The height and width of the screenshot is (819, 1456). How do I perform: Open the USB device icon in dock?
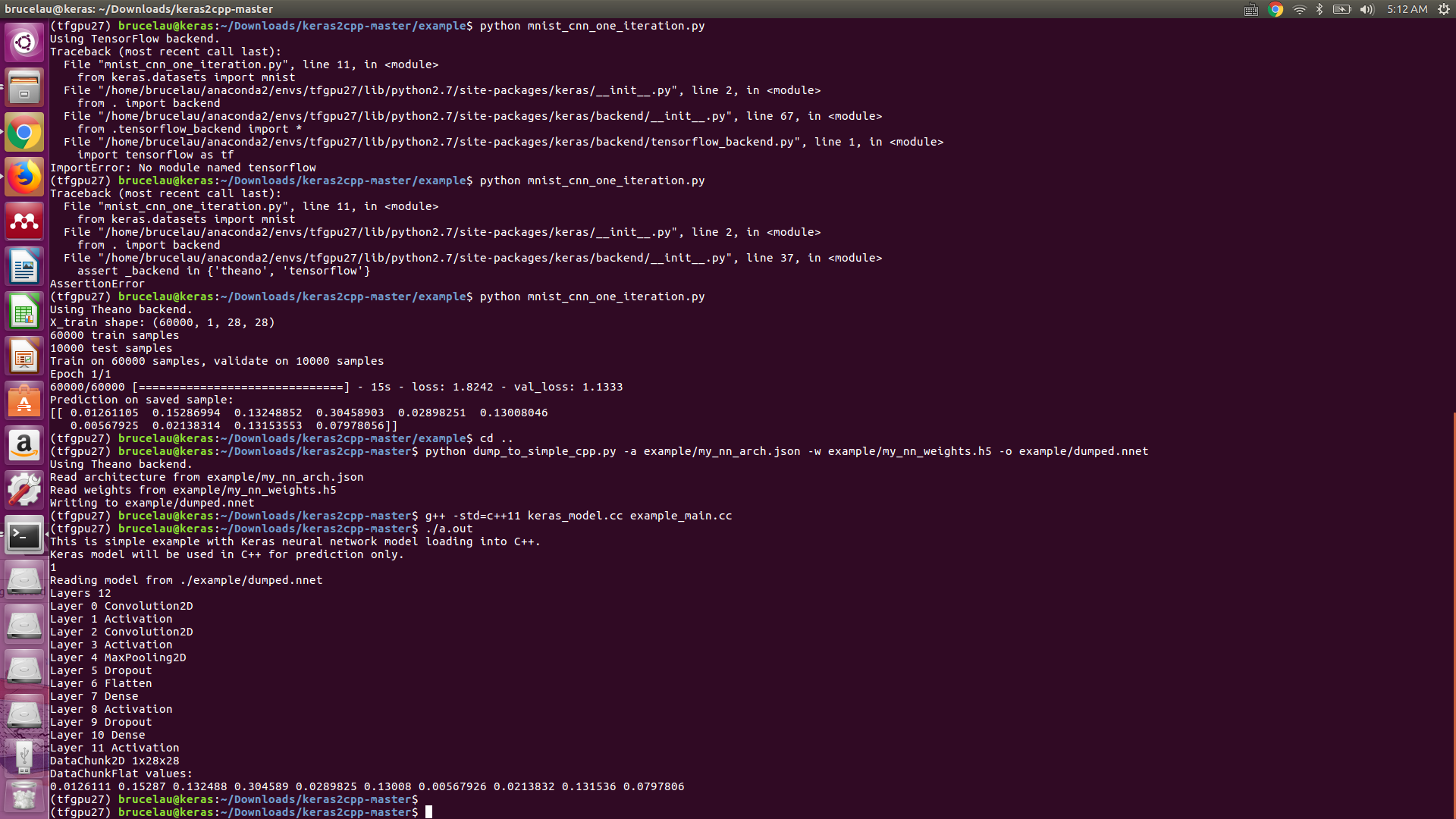click(24, 757)
